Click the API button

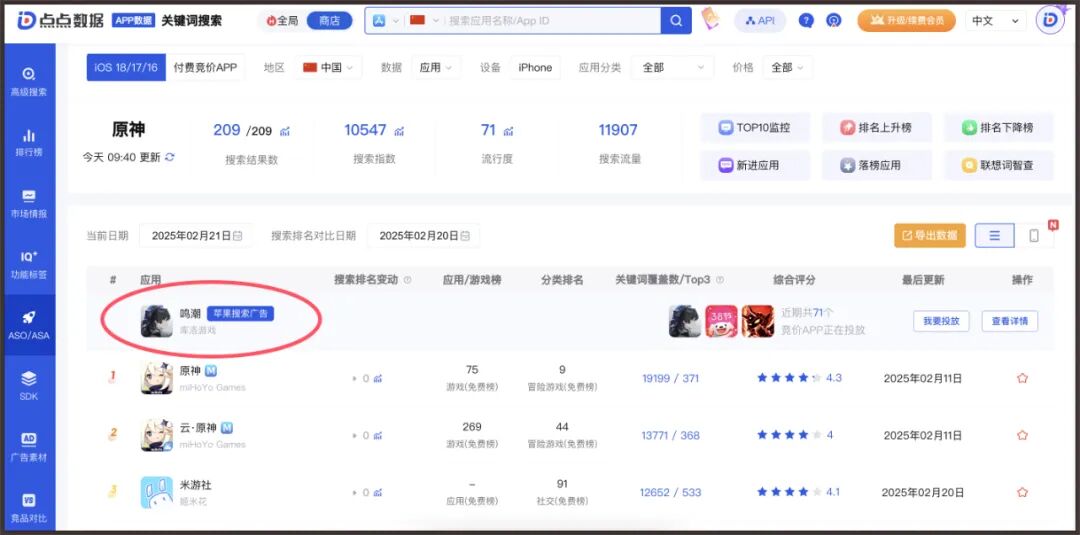click(760, 21)
